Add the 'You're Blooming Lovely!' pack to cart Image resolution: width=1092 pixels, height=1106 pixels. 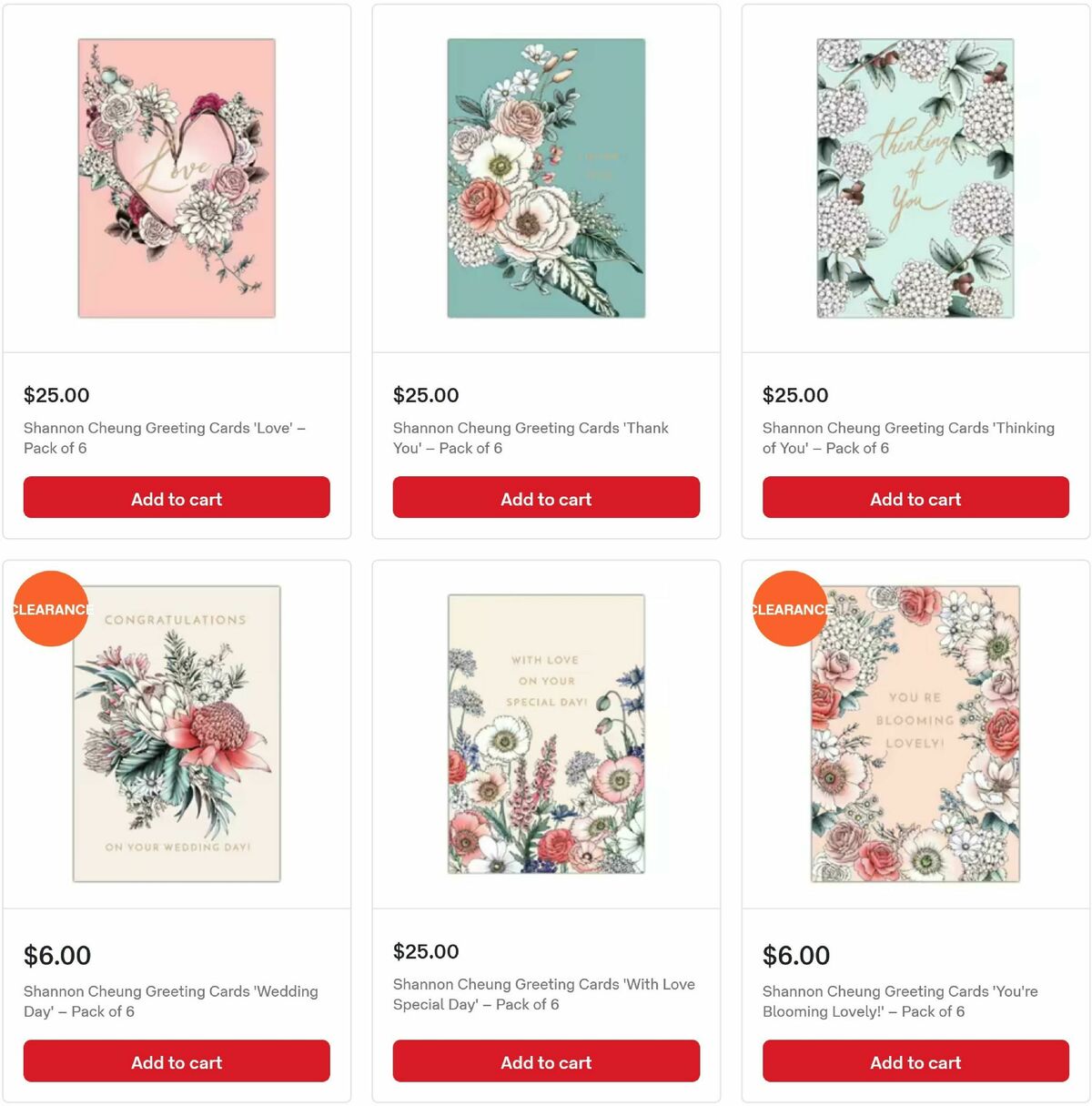pyautogui.click(x=915, y=1061)
